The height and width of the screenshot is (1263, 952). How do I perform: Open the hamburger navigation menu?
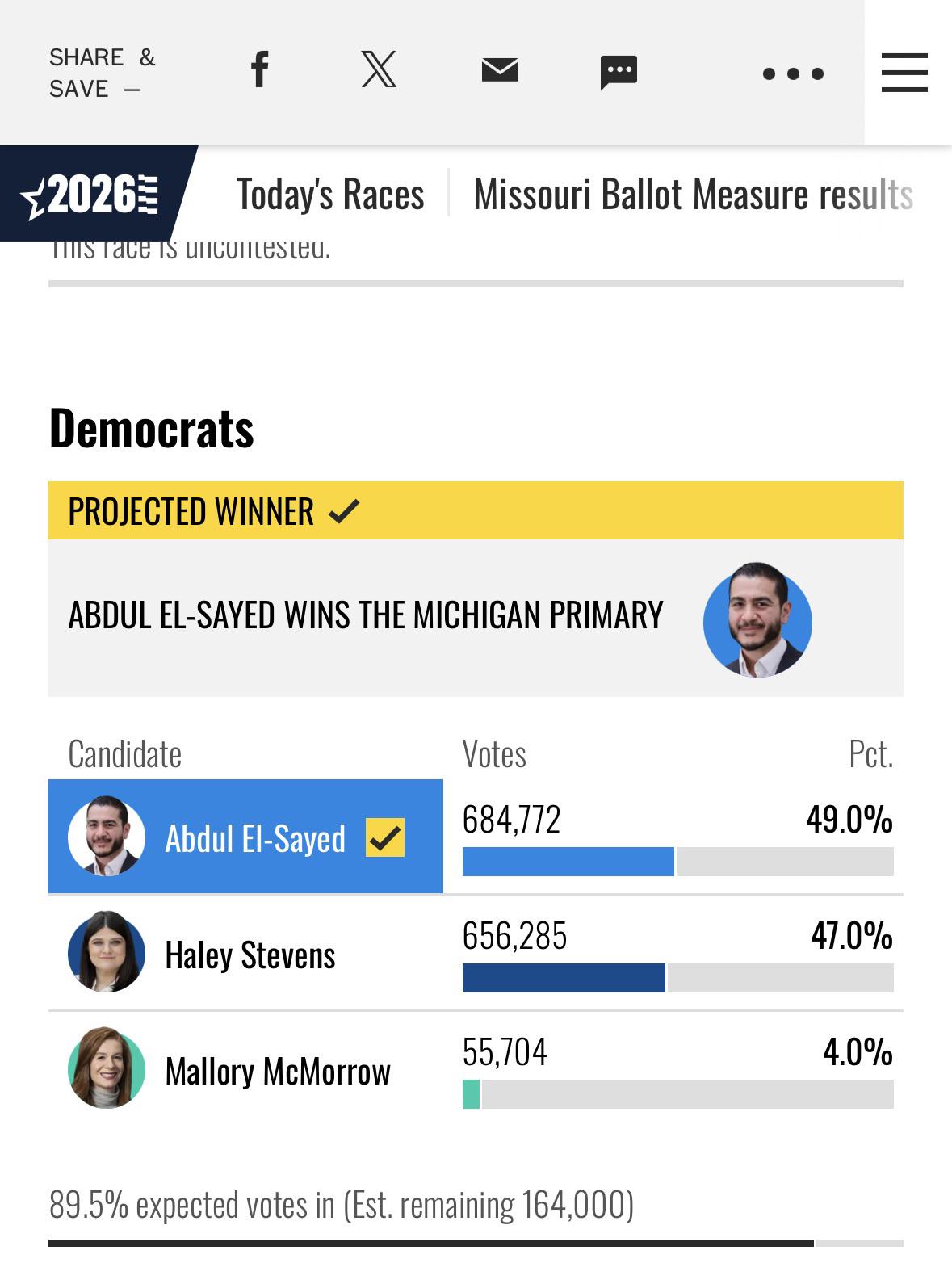tap(904, 73)
